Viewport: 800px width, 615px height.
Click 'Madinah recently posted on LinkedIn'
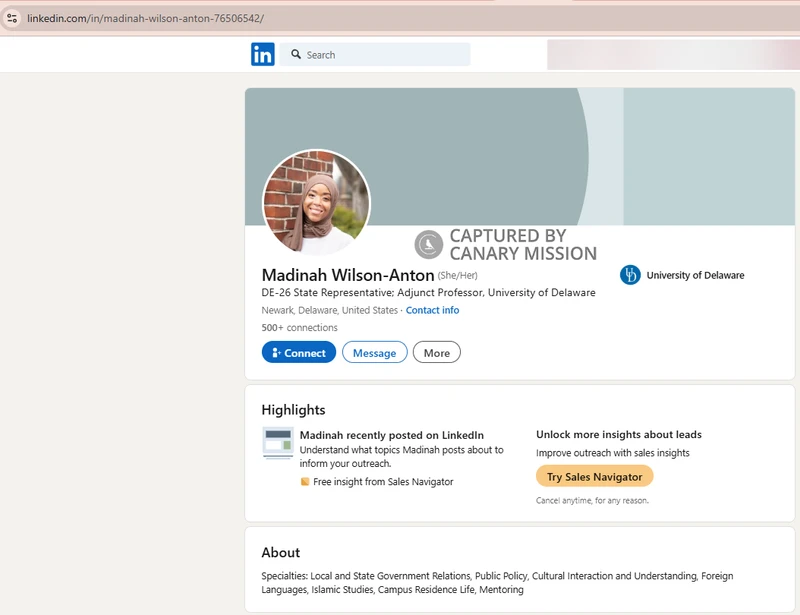(392, 435)
